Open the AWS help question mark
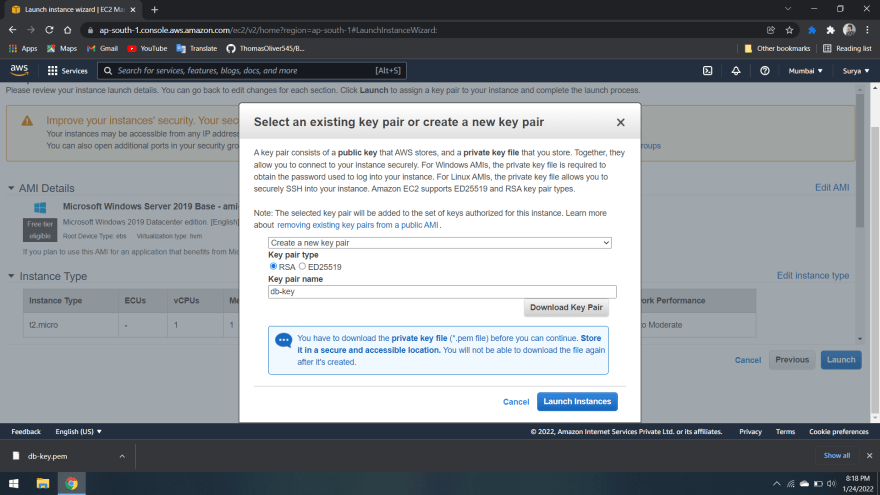The width and height of the screenshot is (880, 495). point(764,71)
